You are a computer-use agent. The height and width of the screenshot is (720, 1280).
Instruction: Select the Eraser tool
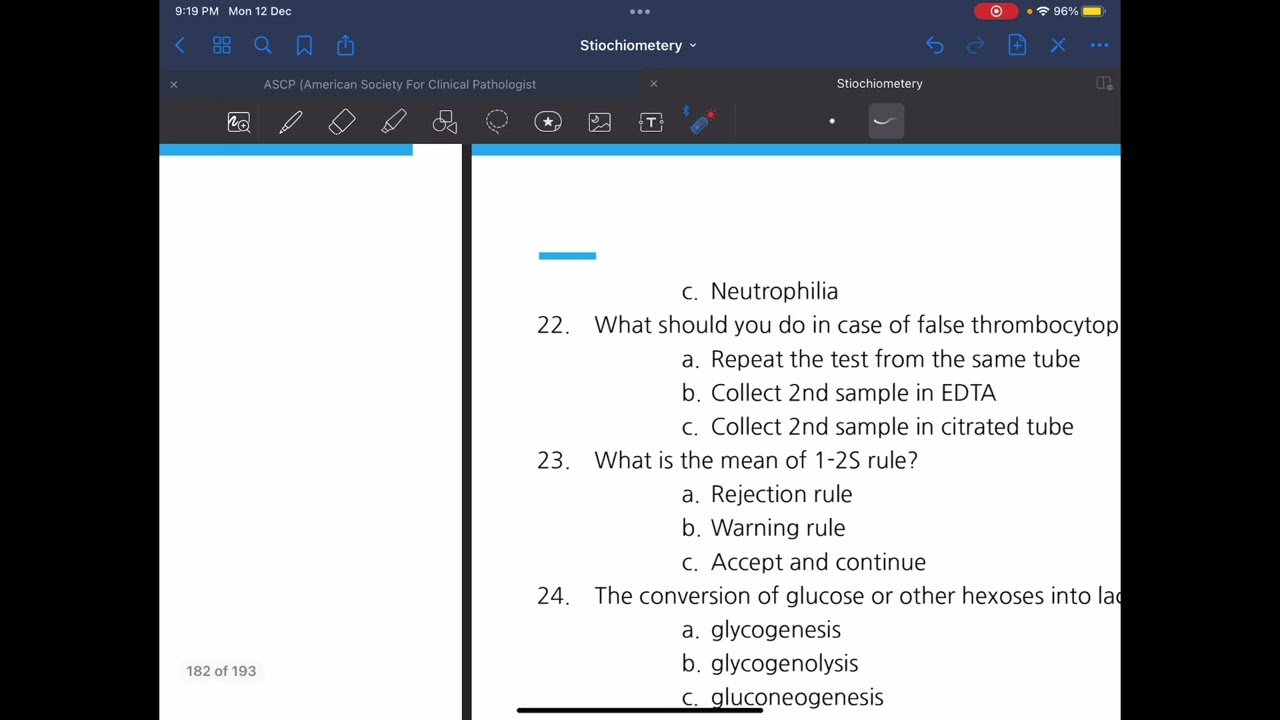(x=342, y=122)
